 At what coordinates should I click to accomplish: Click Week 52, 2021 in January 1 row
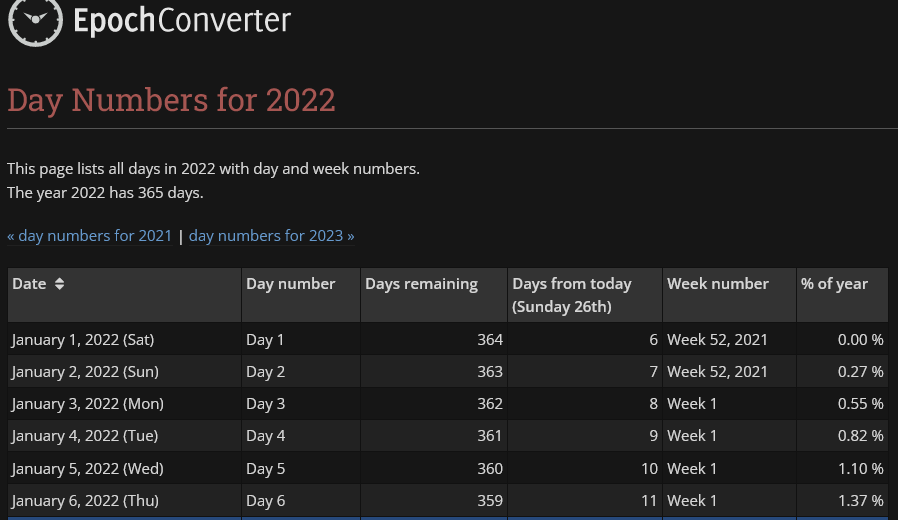pos(717,340)
